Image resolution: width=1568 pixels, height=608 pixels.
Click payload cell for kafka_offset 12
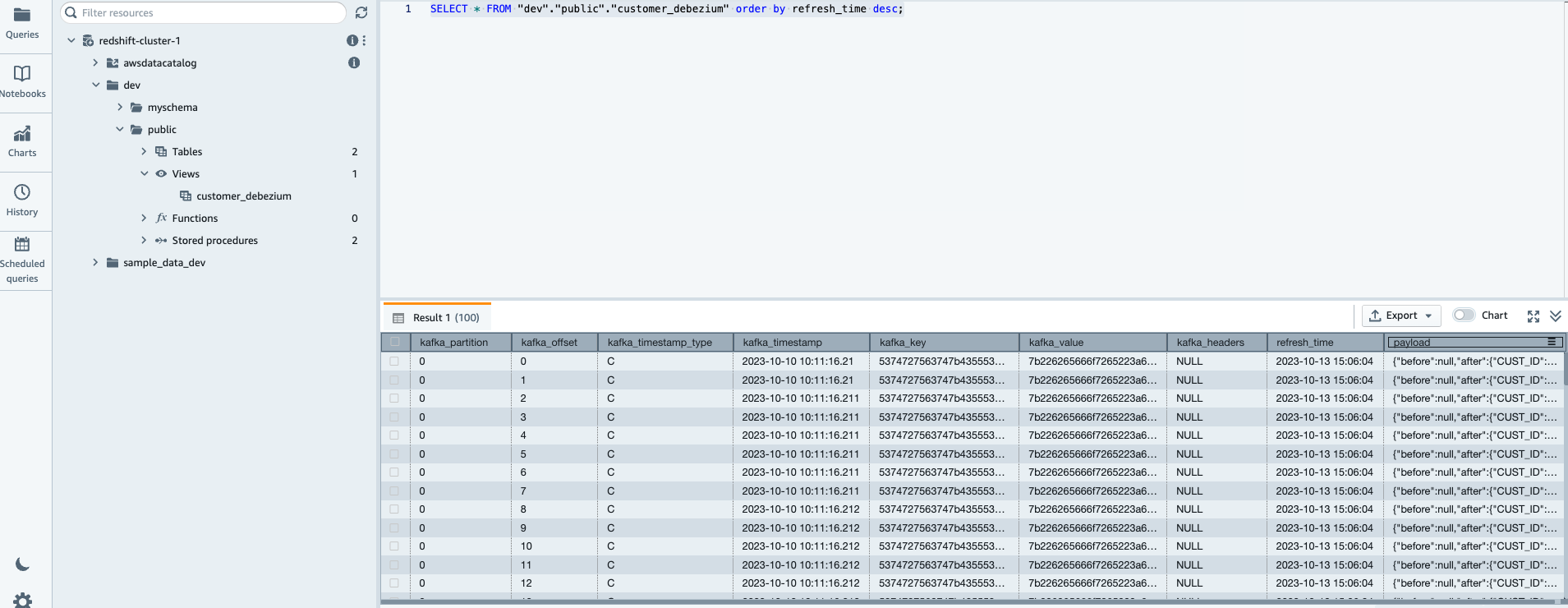coord(1474,583)
